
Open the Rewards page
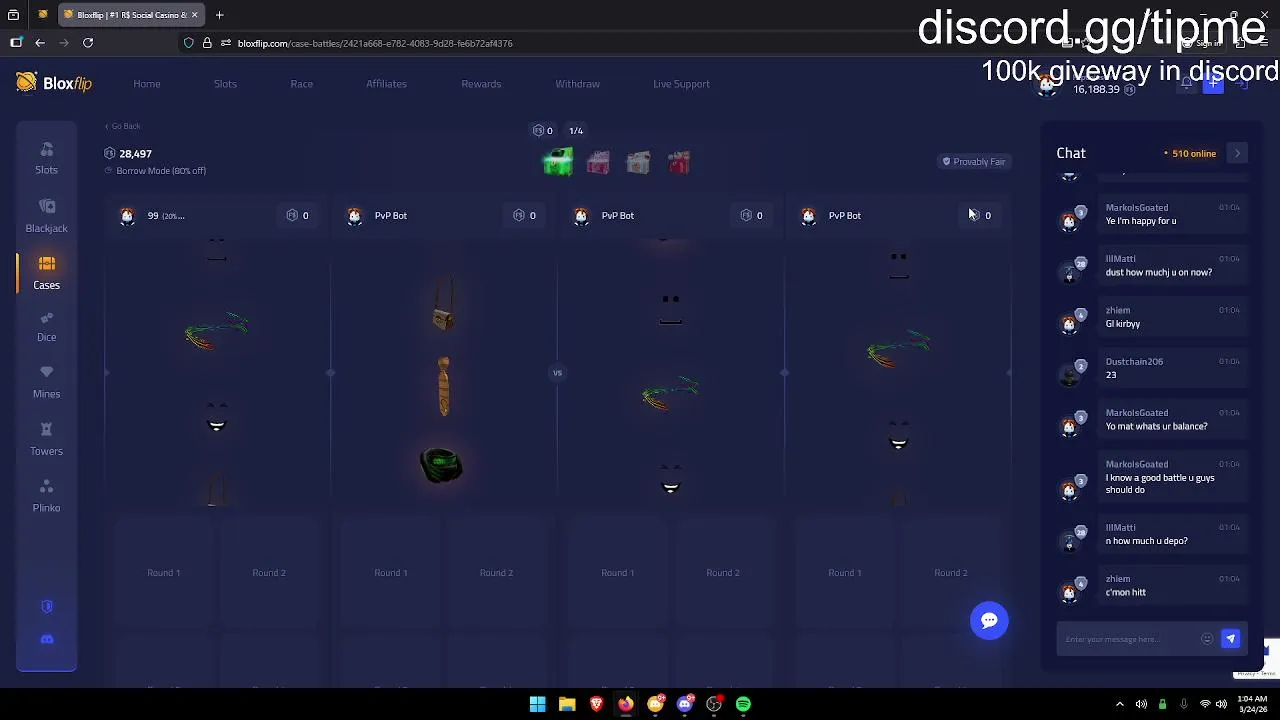(x=481, y=84)
